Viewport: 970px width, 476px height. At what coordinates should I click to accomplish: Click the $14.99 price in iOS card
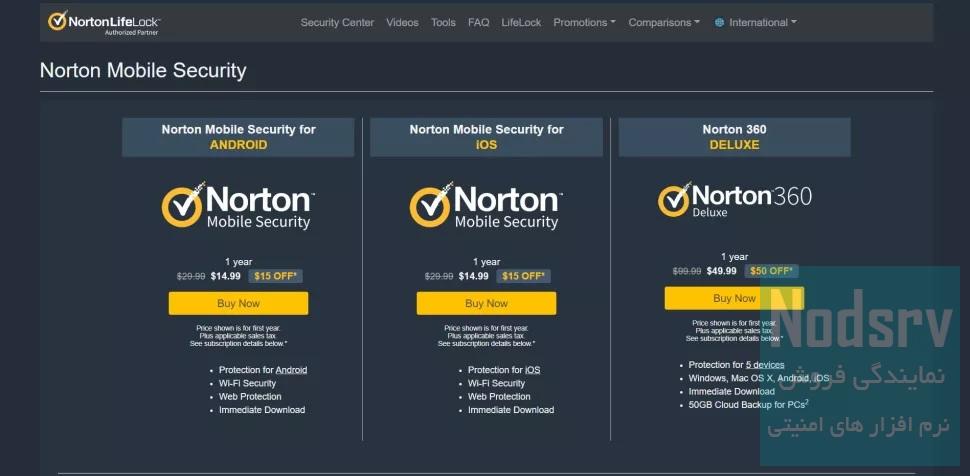click(473, 276)
